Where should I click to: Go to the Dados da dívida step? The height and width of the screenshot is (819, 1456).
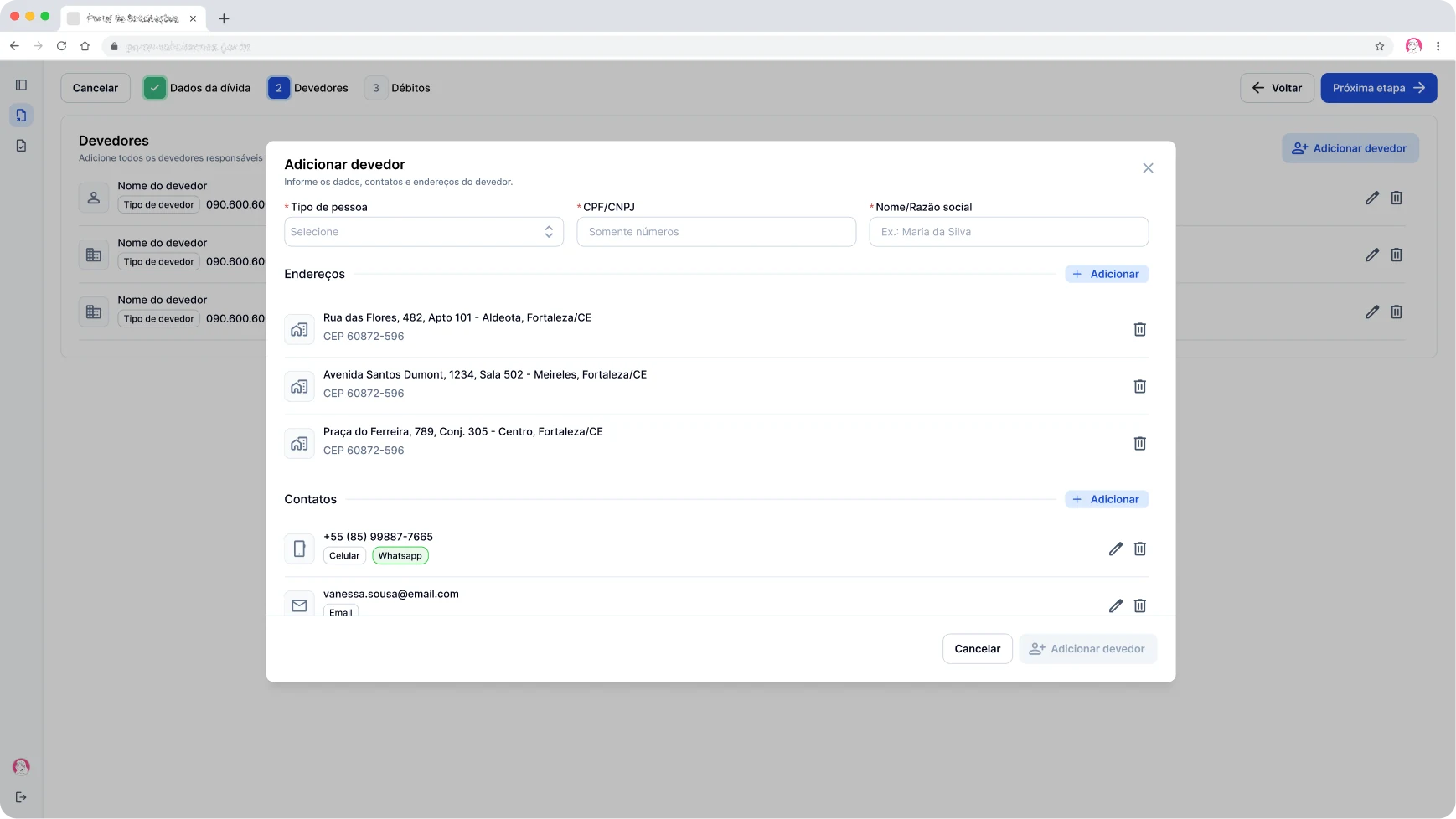(198, 88)
